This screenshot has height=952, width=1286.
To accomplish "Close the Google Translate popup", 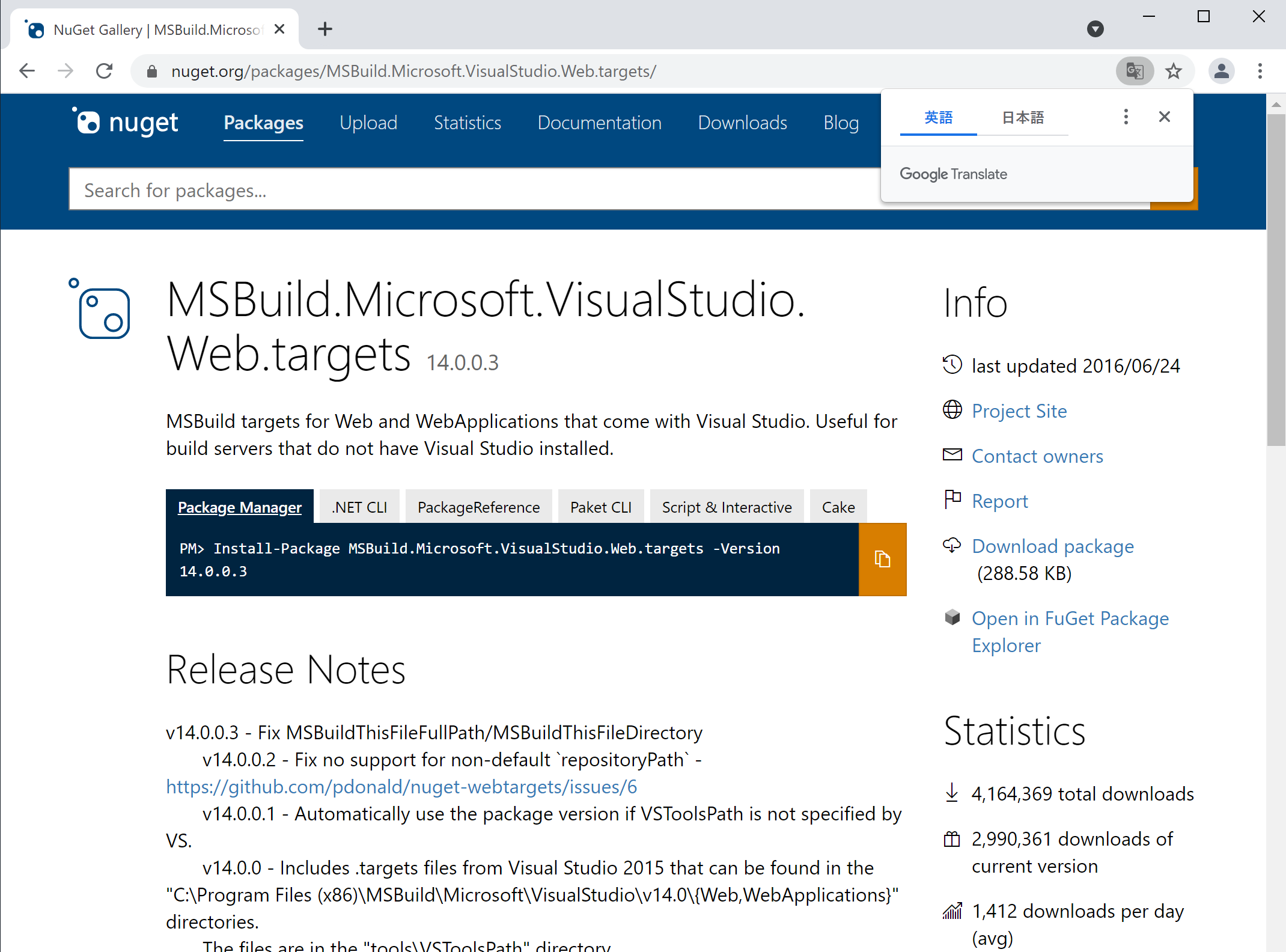I will point(1165,117).
